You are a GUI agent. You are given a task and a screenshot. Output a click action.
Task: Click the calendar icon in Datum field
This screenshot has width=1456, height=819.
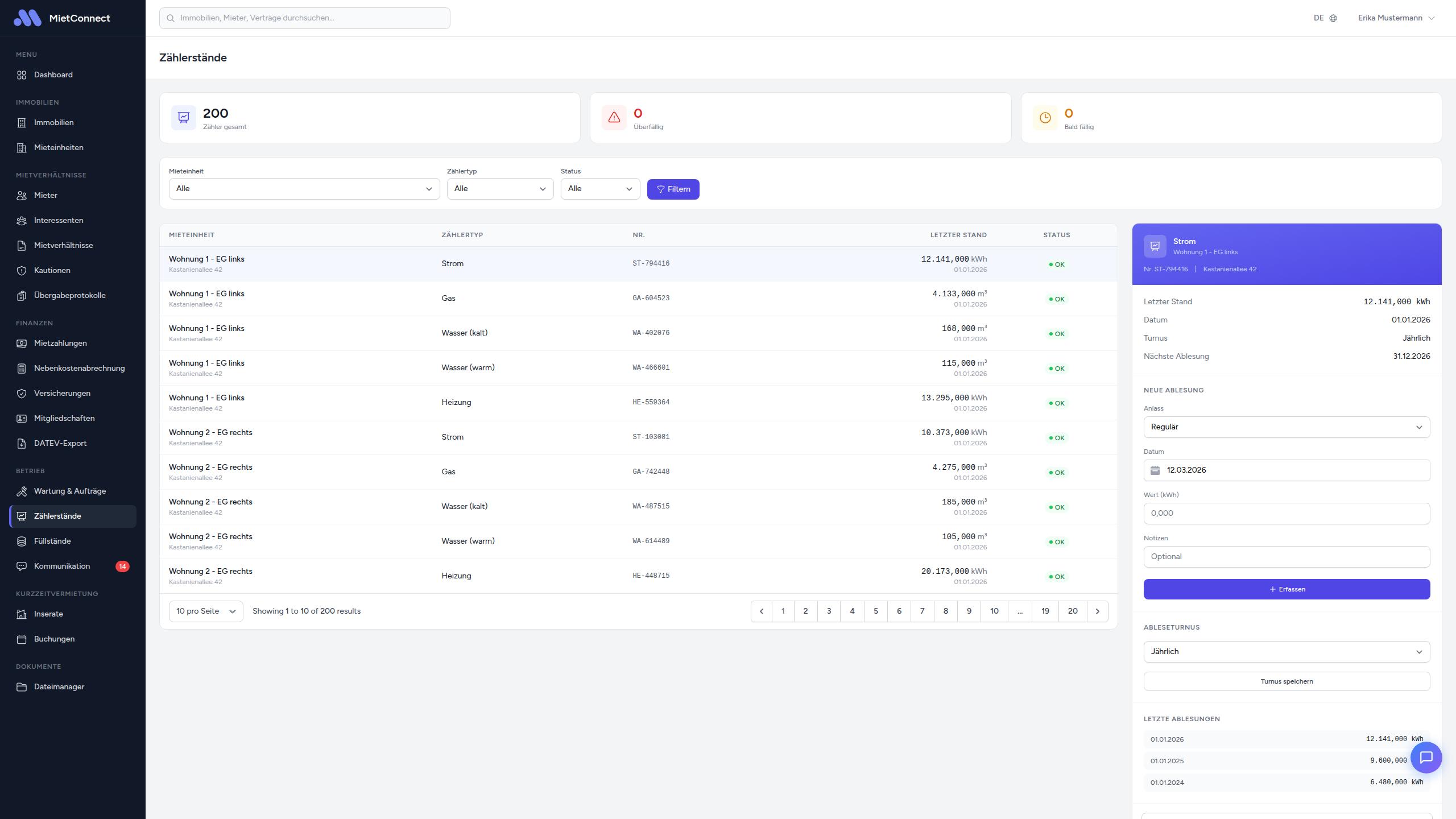pyautogui.click(x=1155, y=470)
